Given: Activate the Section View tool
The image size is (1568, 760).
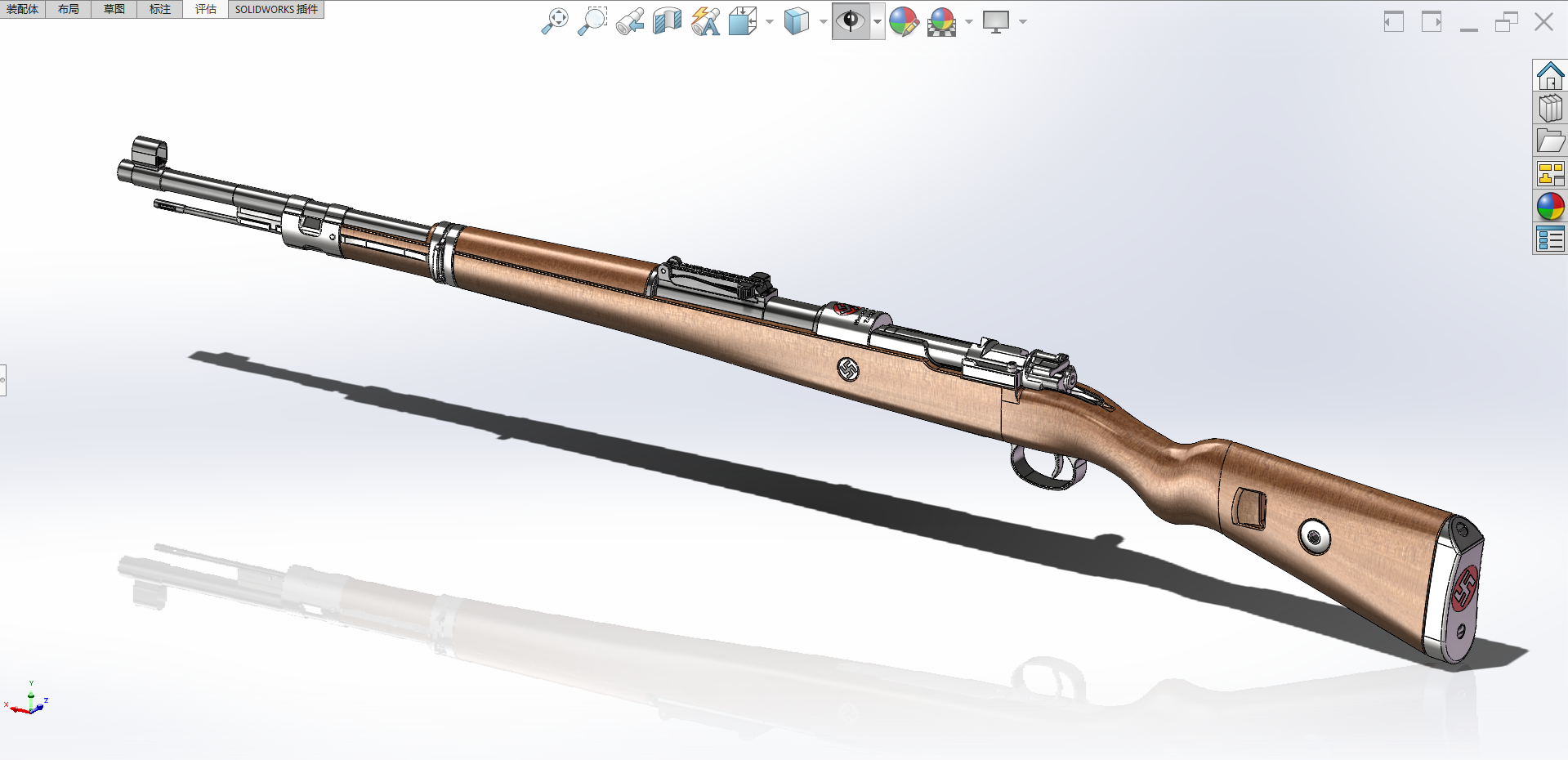Looking at the screenshot, I should (668, 21).
